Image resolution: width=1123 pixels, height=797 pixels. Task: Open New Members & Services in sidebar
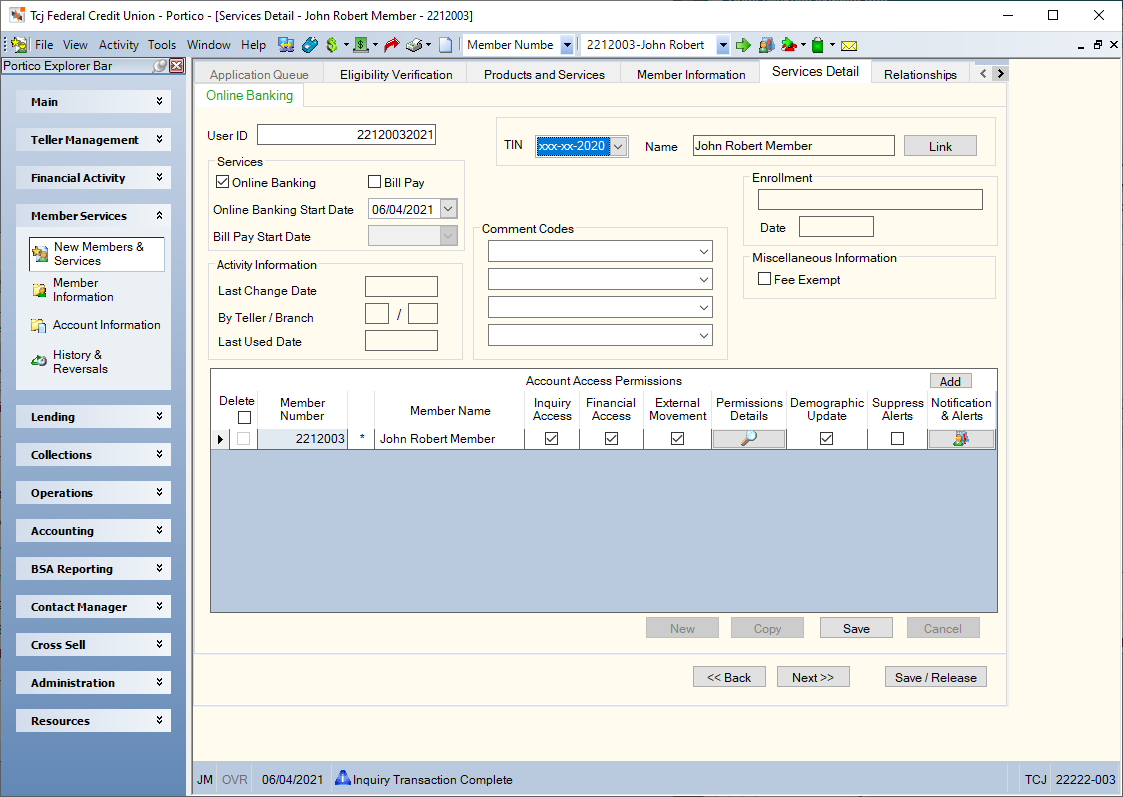coord(97,254)
